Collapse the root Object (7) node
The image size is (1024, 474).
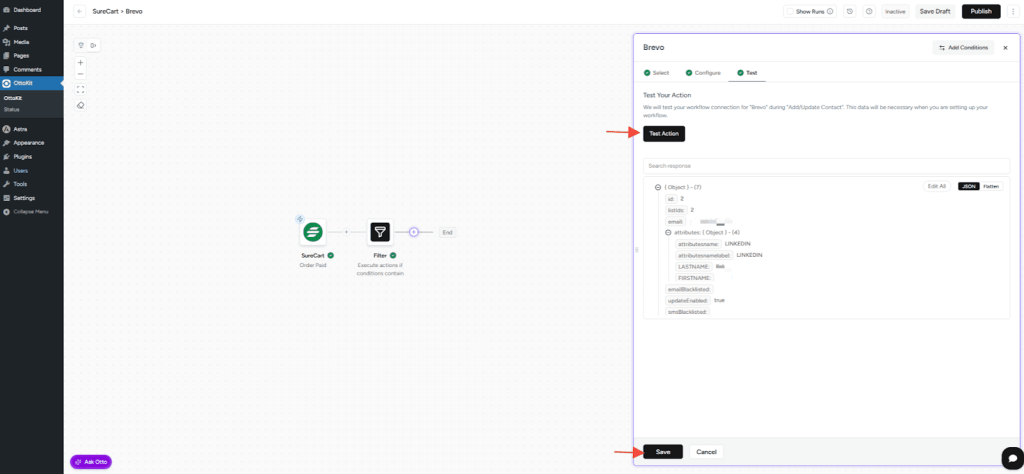[657, 187]
